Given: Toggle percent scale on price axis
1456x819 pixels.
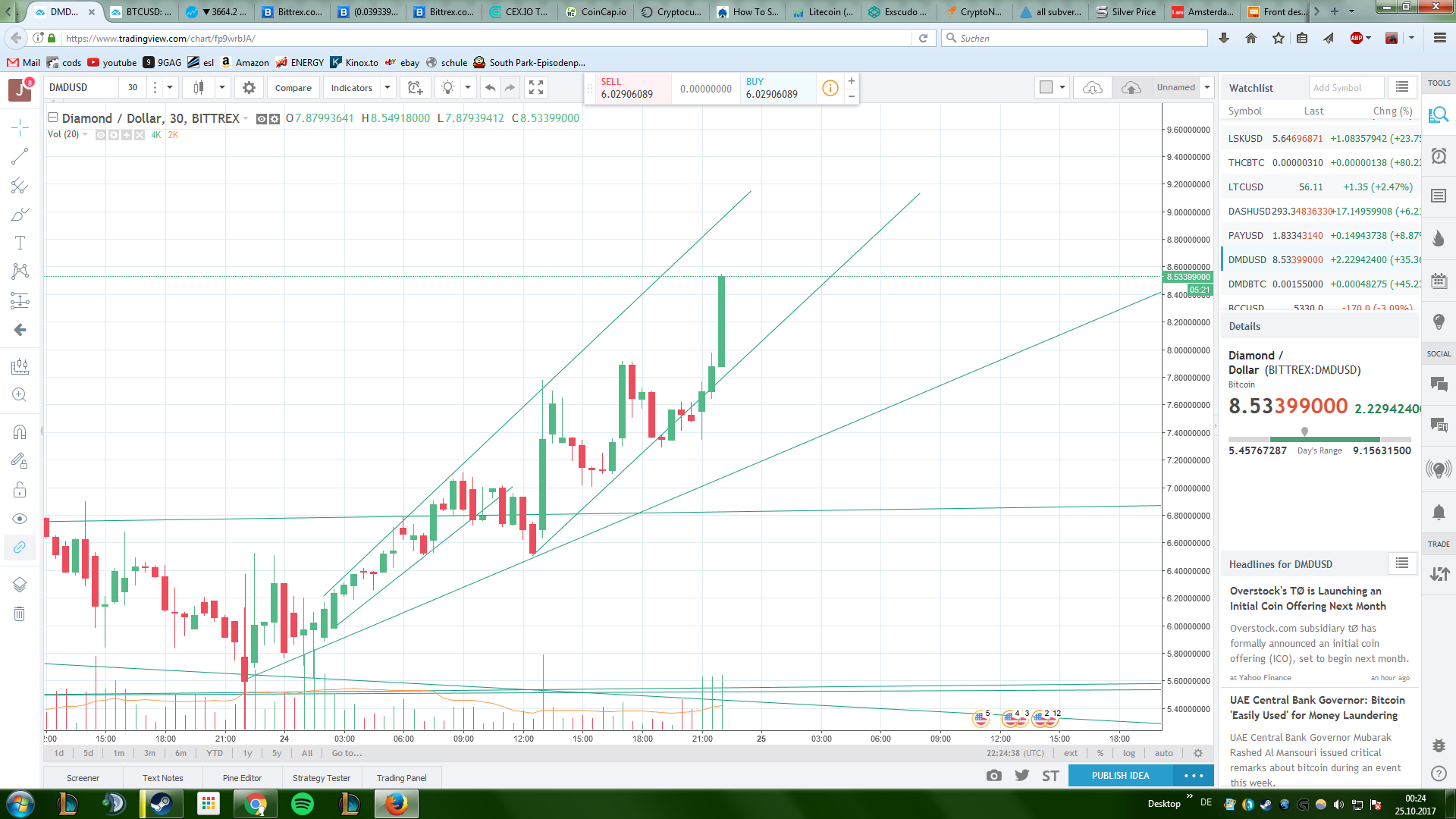Looking at the screenshot, I should (1100, 754).
